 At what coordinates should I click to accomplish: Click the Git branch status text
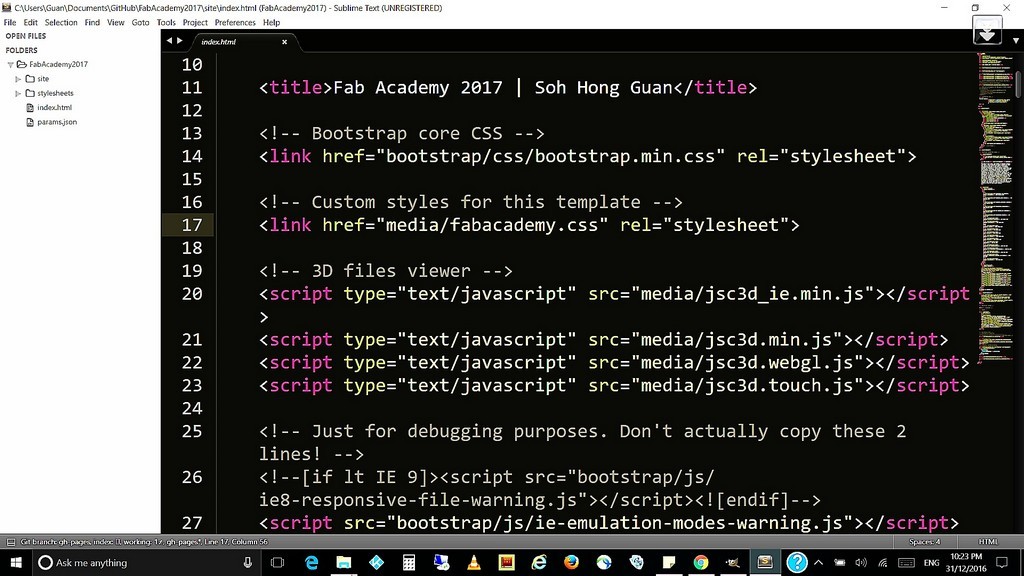pyautogui.click(x=144, y=542)
